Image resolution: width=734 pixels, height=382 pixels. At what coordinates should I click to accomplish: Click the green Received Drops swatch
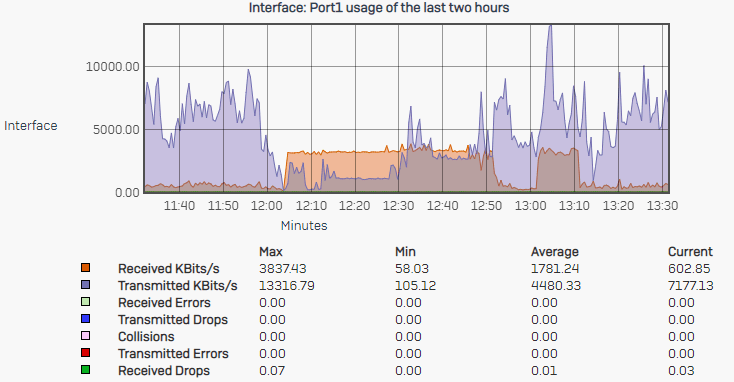tap(85, 370)
